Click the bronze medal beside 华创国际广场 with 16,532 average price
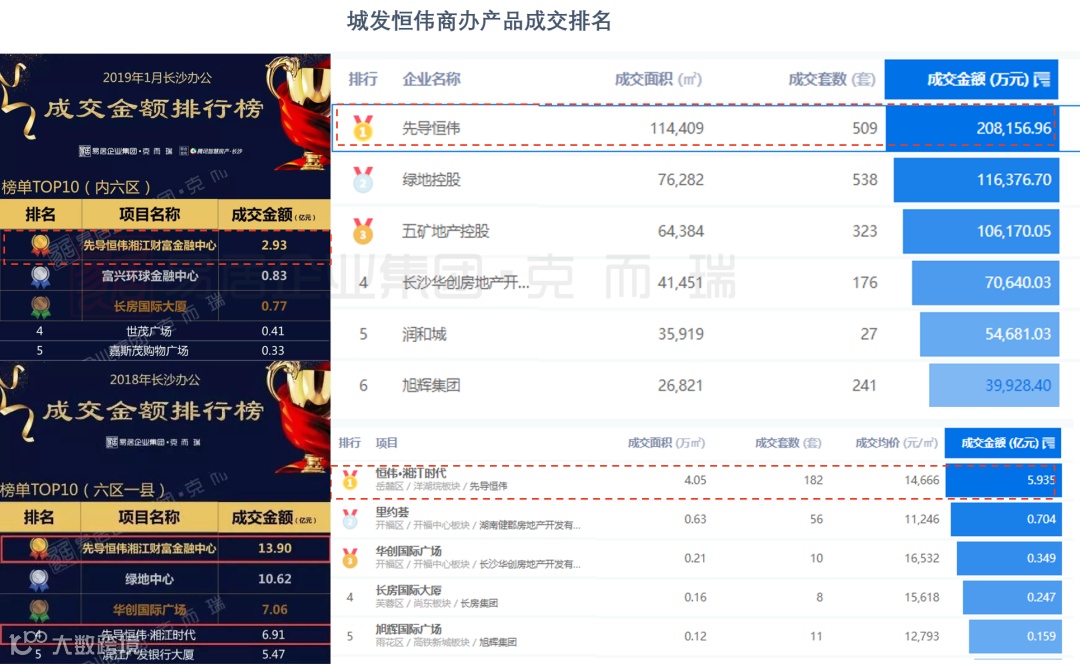The image size is (1080, 664). (350, 558)
